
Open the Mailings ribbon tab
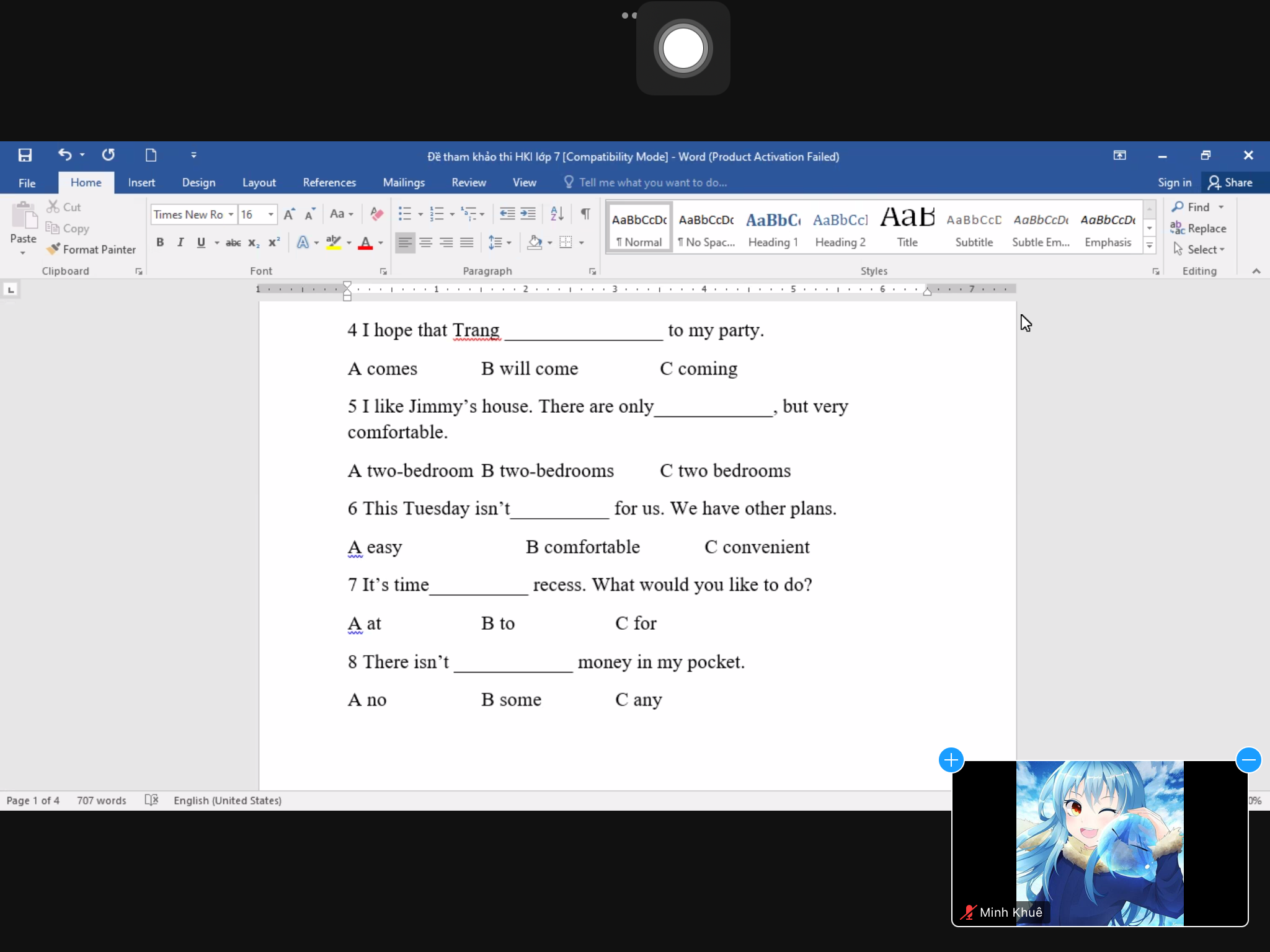coord(403,182)
